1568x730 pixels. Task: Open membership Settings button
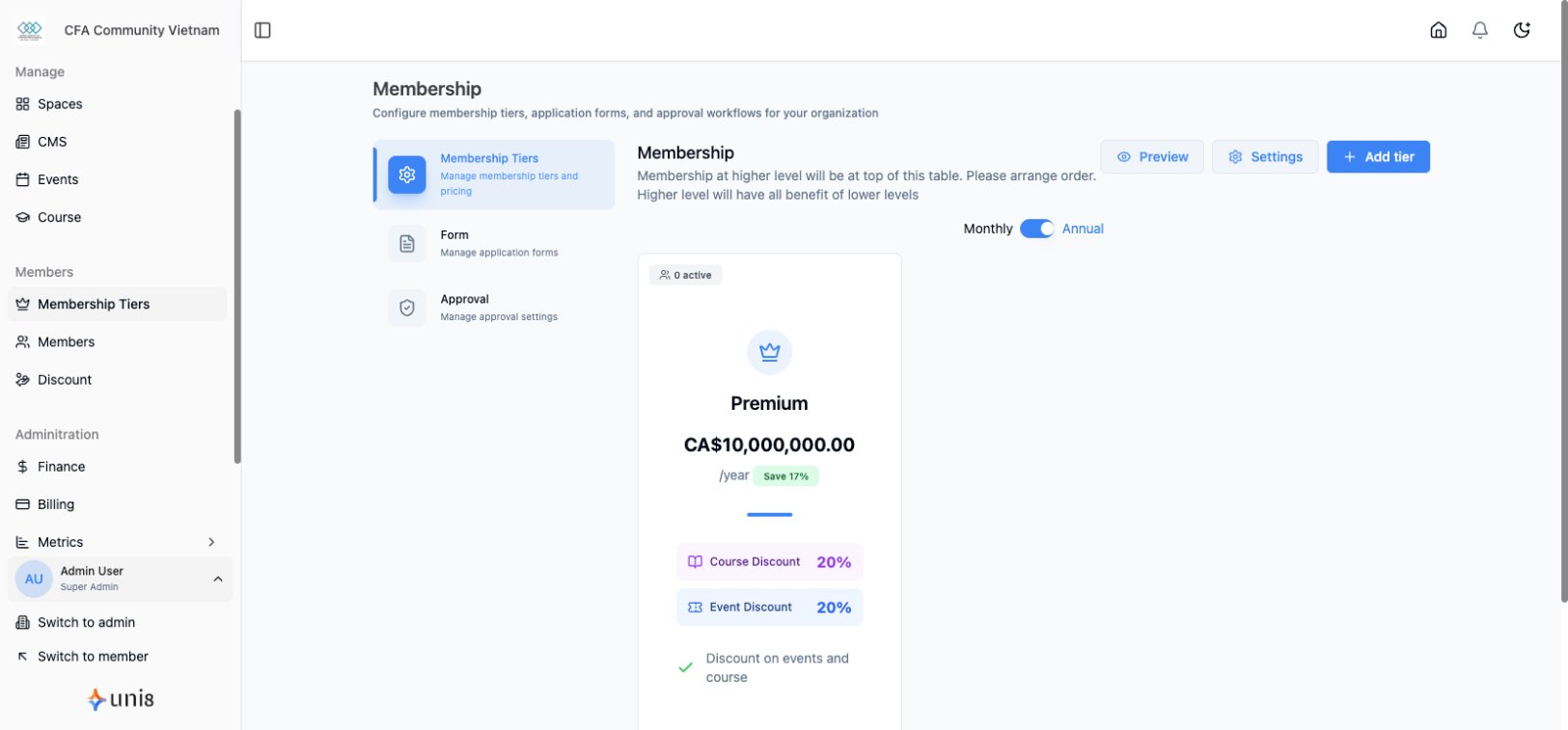(x=1265, y=157)
